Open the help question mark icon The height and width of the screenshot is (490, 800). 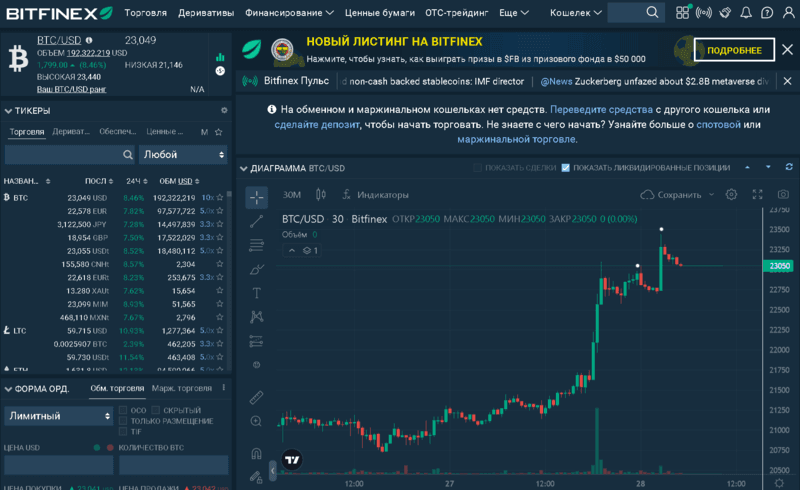tap(767, 12)
